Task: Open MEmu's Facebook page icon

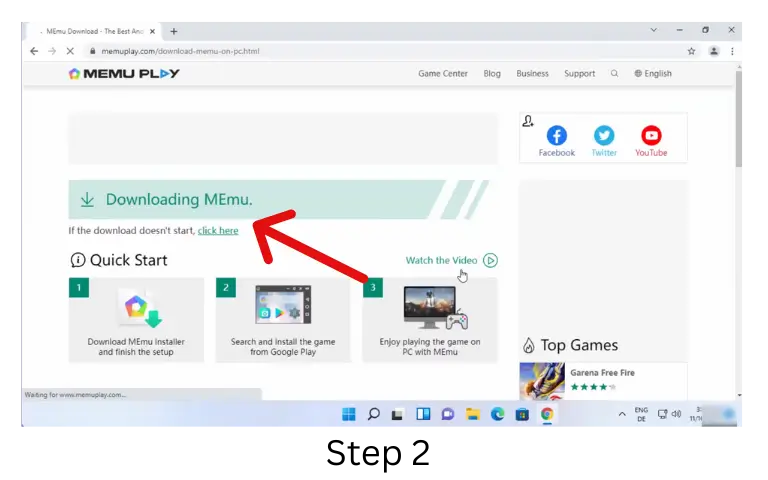Action: coord(556,135)
